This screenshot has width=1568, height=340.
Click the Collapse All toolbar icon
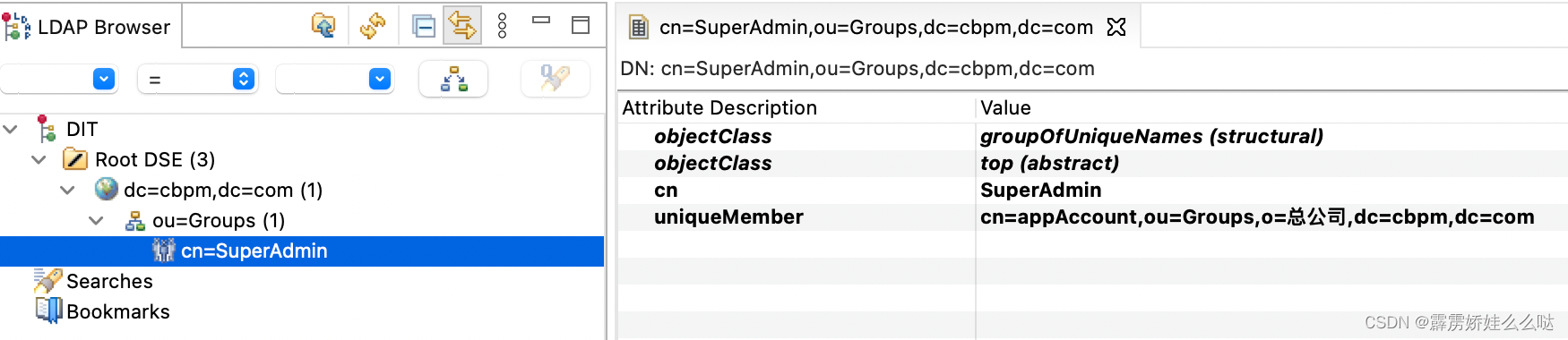coord(424,25)
